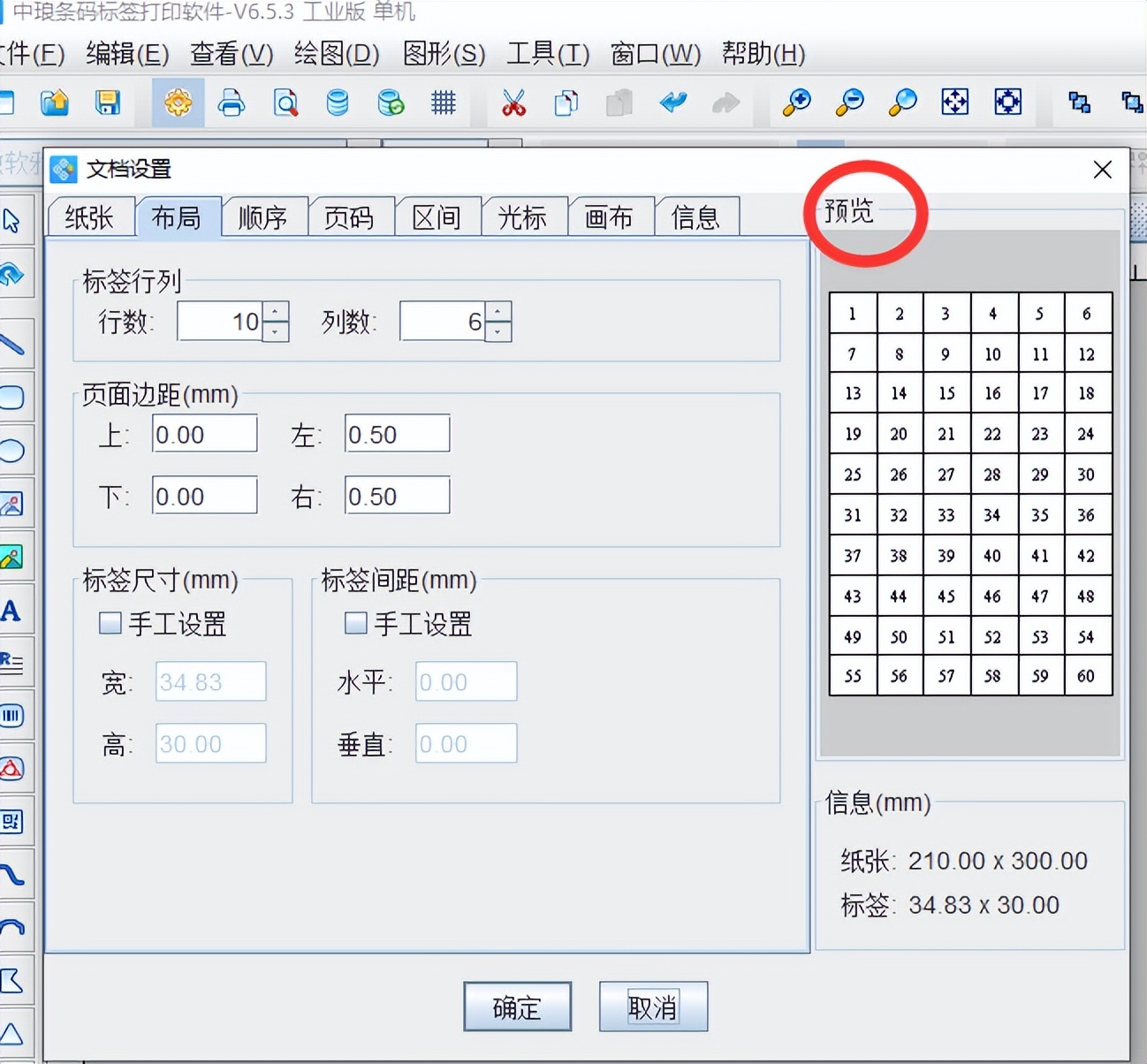Open the 窗口(W) menu
This screenshot has height=1064, width=1147.
(656, 54)
